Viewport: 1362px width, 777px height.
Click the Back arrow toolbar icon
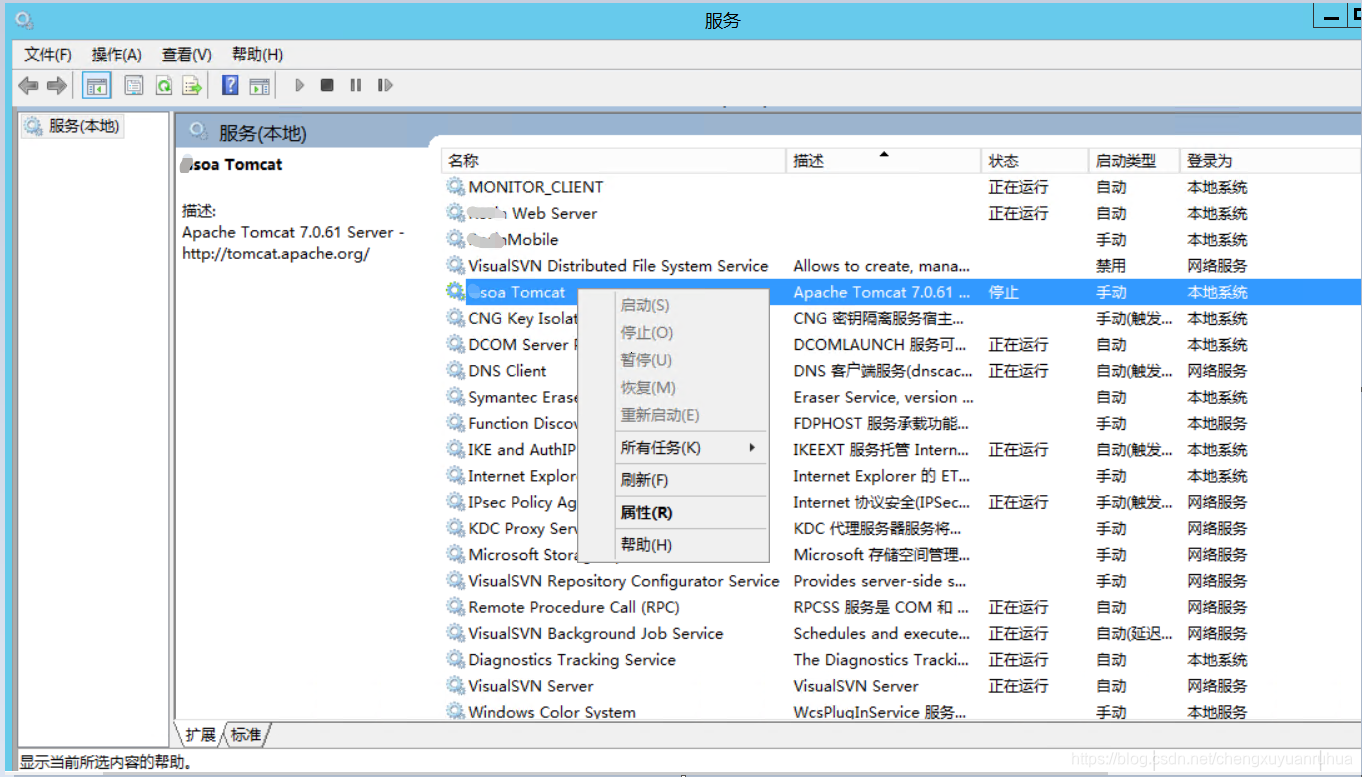coord(28,86)
